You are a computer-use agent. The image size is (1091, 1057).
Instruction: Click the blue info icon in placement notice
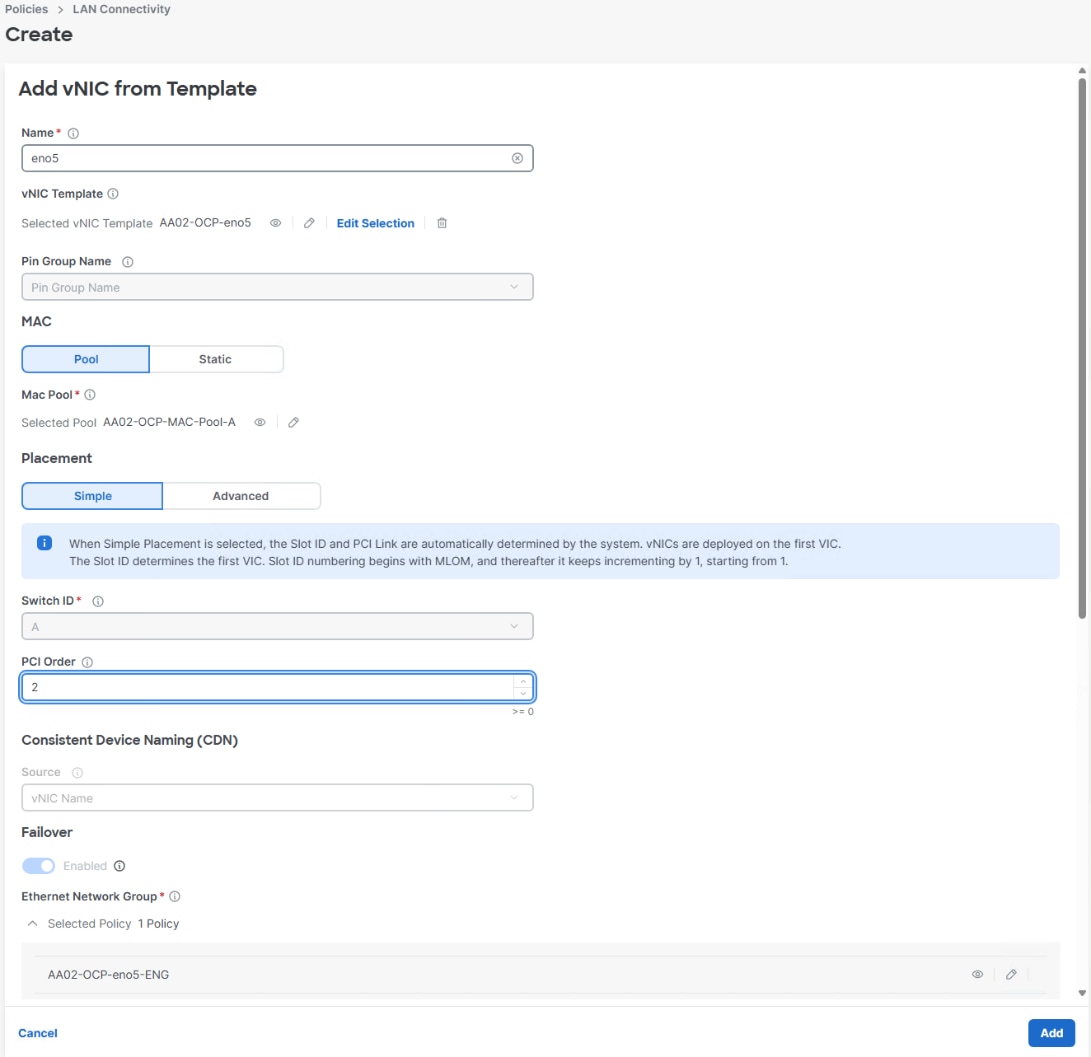coord(44,543)
